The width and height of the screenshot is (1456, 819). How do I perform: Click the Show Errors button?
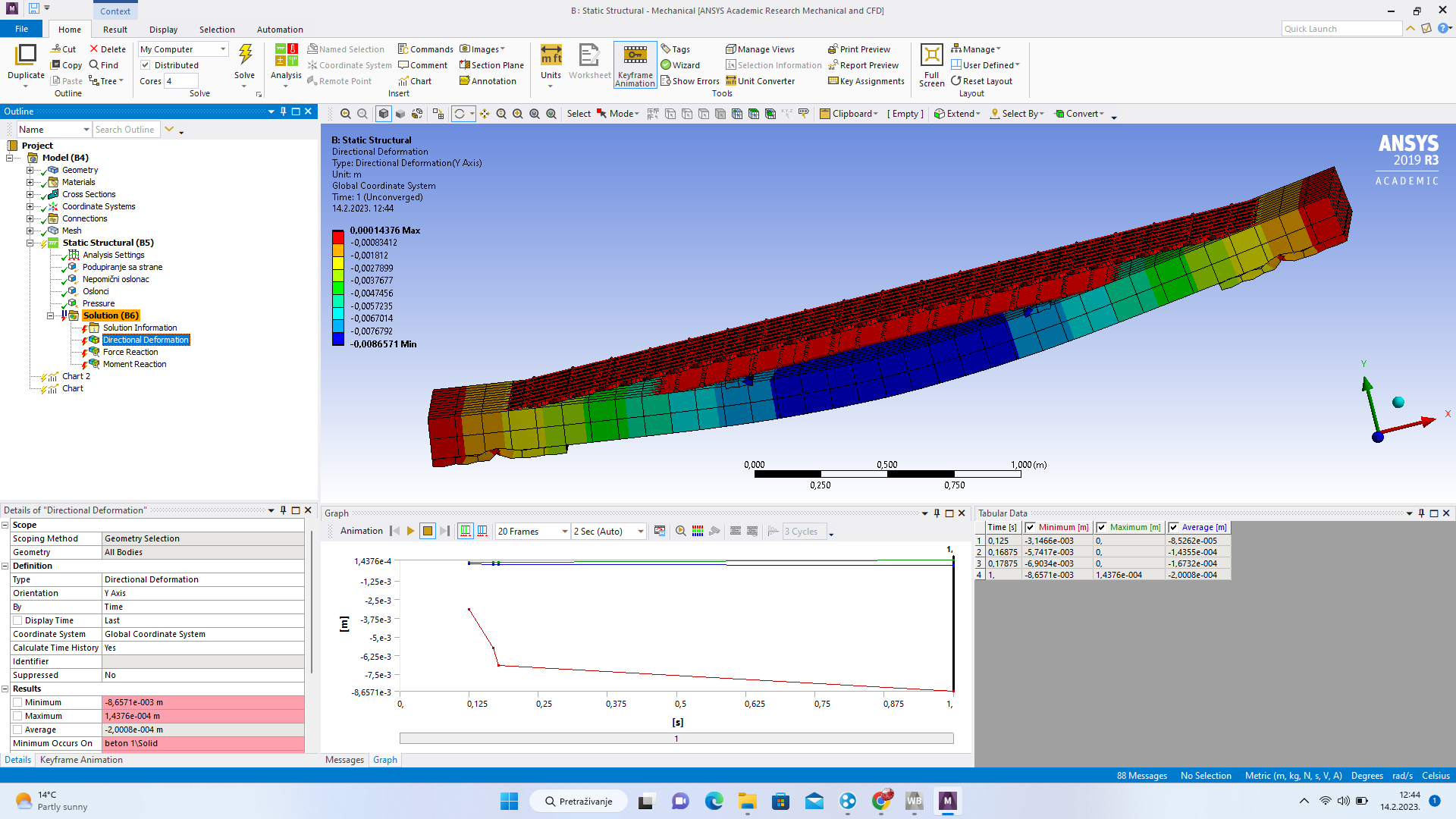(690, 81)
